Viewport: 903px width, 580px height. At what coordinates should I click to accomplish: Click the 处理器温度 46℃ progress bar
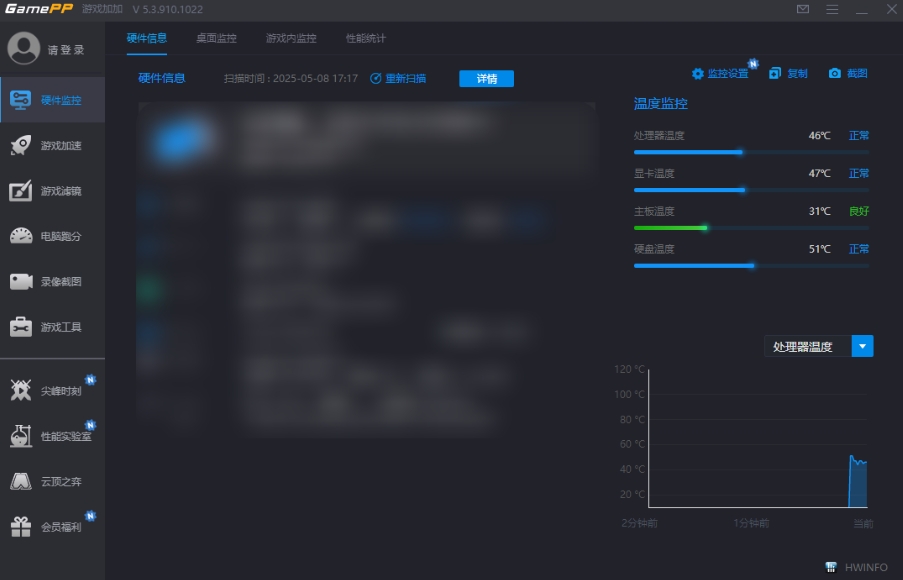(752, 153)
